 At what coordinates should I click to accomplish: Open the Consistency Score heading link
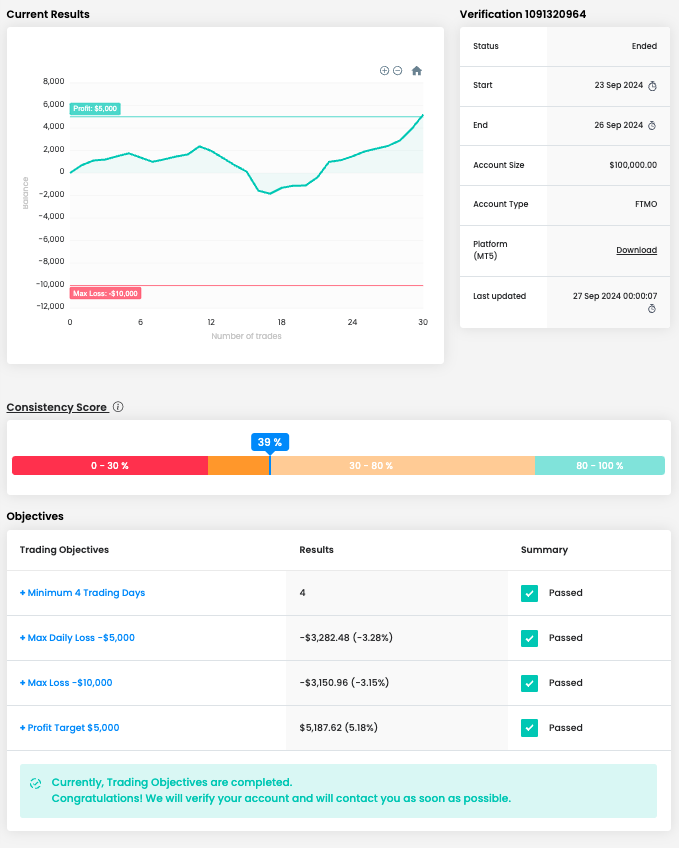[x=57, y=408]
